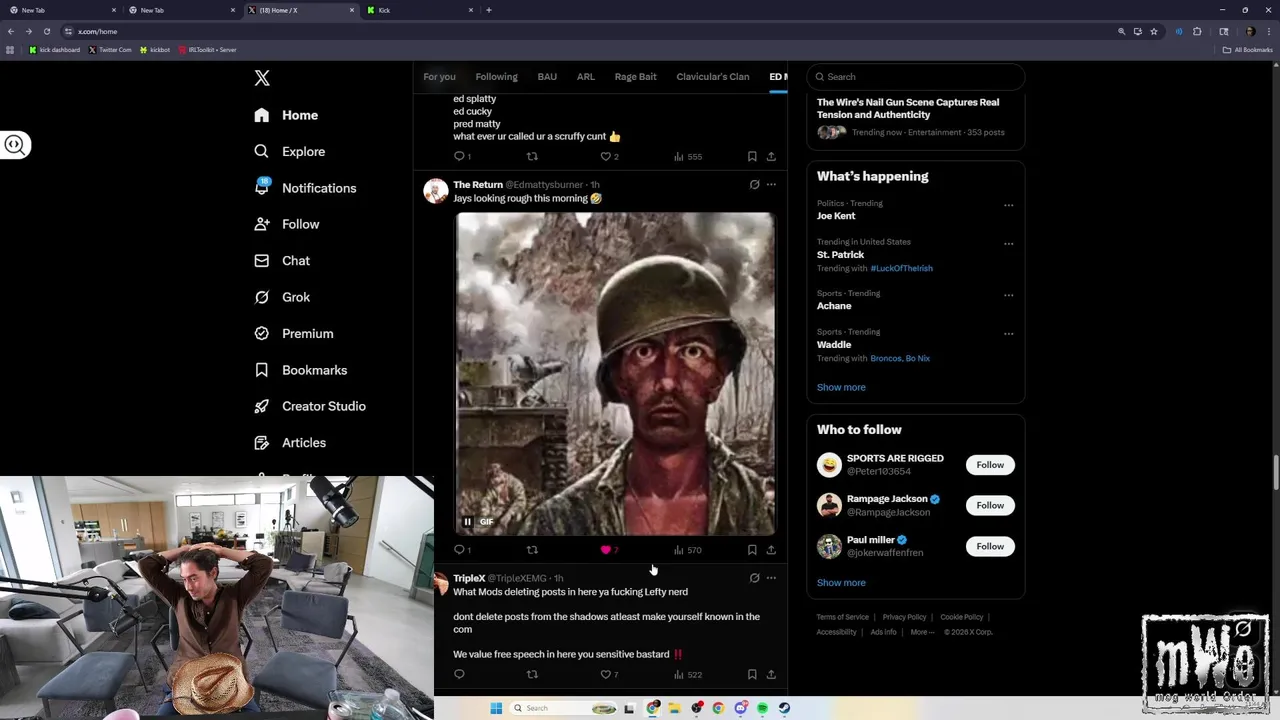Image resolution: width=1280 pixels, height=720 pixels.
Task: Open the All Bookmarks folder
Action: tap(1248, 49)
